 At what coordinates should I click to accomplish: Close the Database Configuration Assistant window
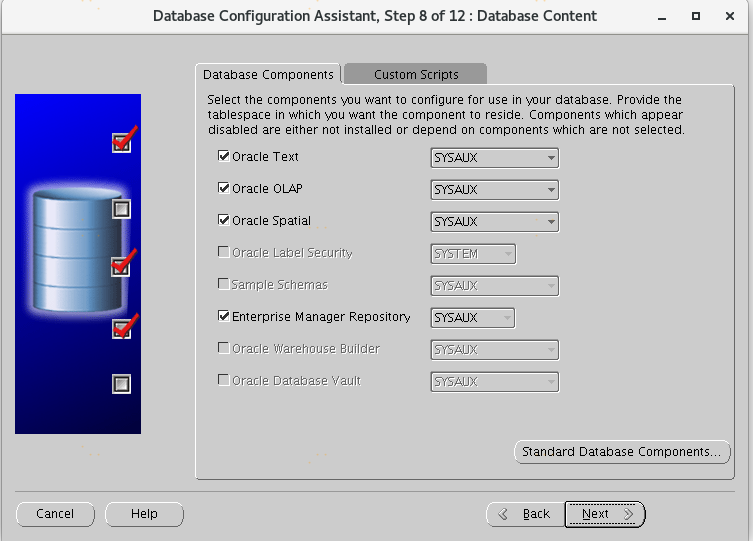726,16
